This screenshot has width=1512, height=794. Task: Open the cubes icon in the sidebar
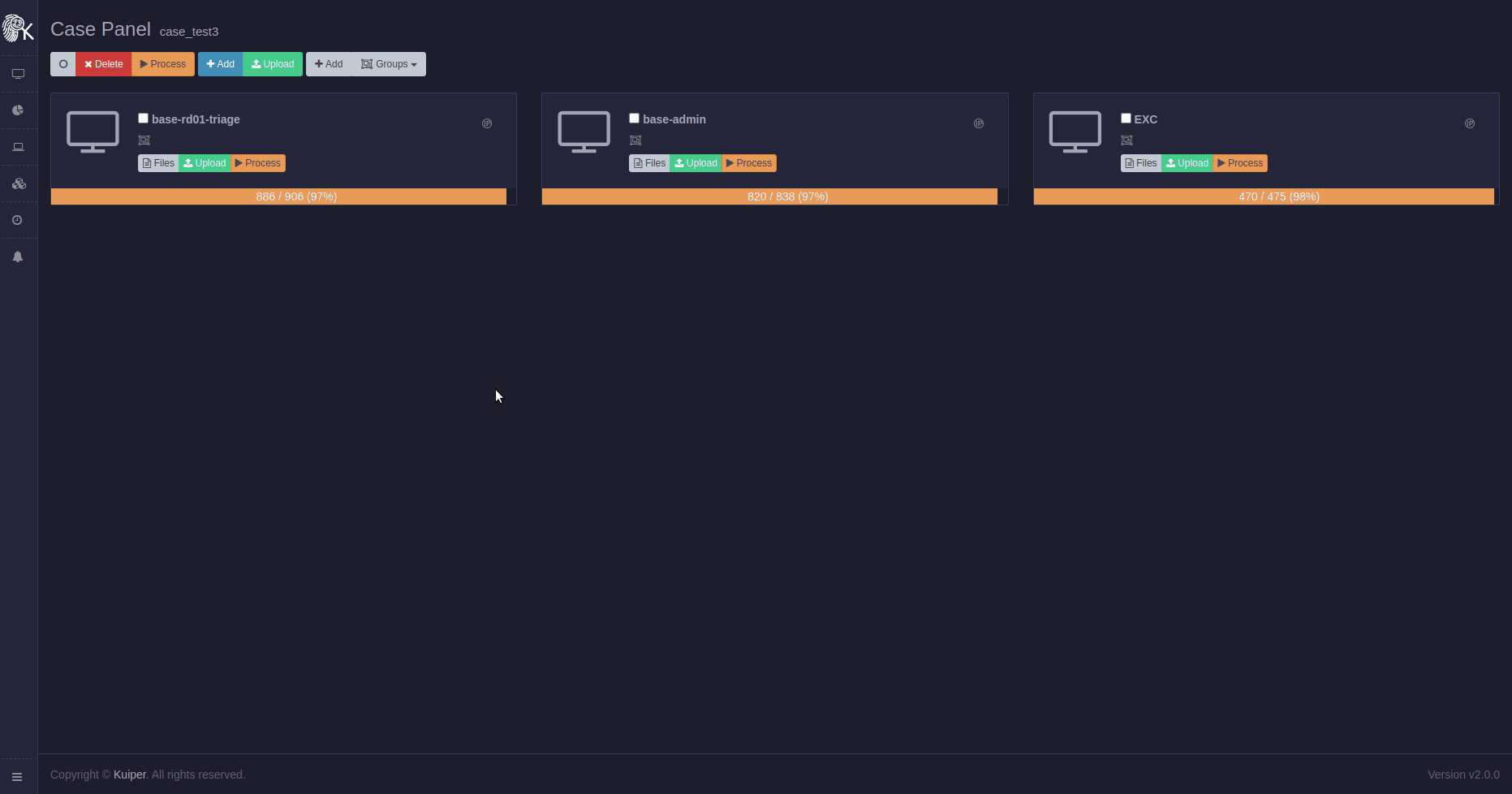click(x=18, y=183)
